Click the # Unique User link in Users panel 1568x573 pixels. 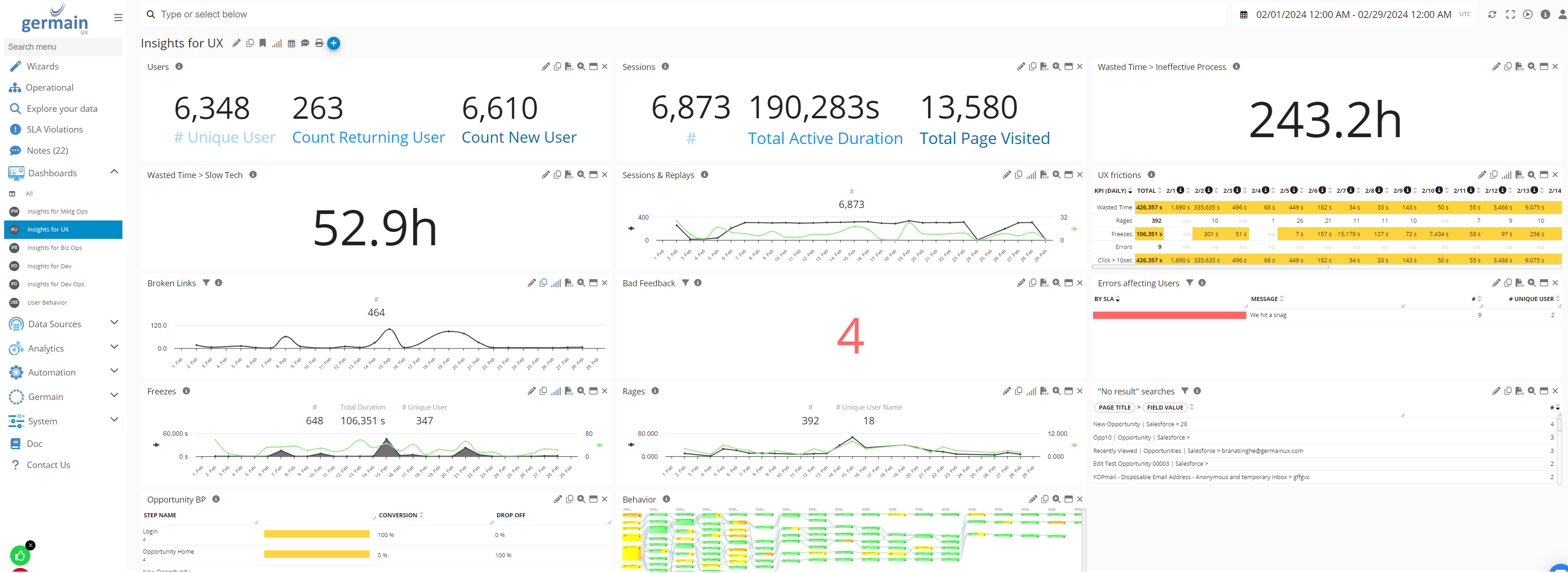coord(224,137)
